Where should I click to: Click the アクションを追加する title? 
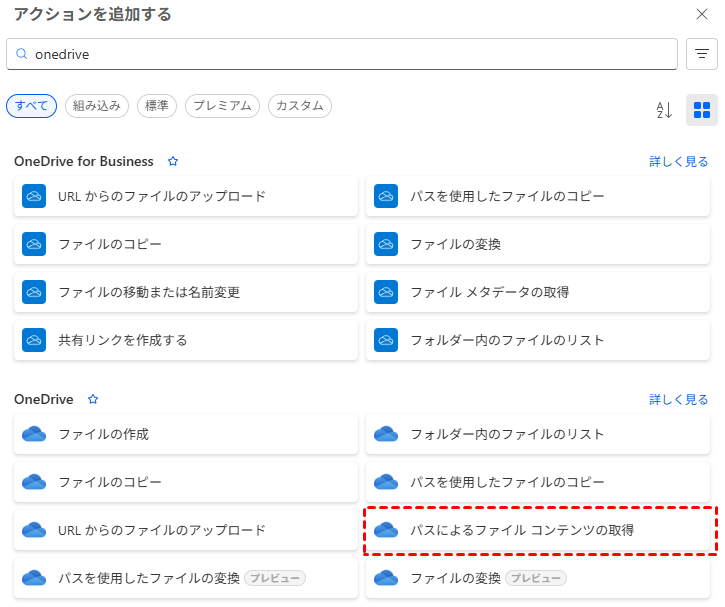[x=92, y=14]
